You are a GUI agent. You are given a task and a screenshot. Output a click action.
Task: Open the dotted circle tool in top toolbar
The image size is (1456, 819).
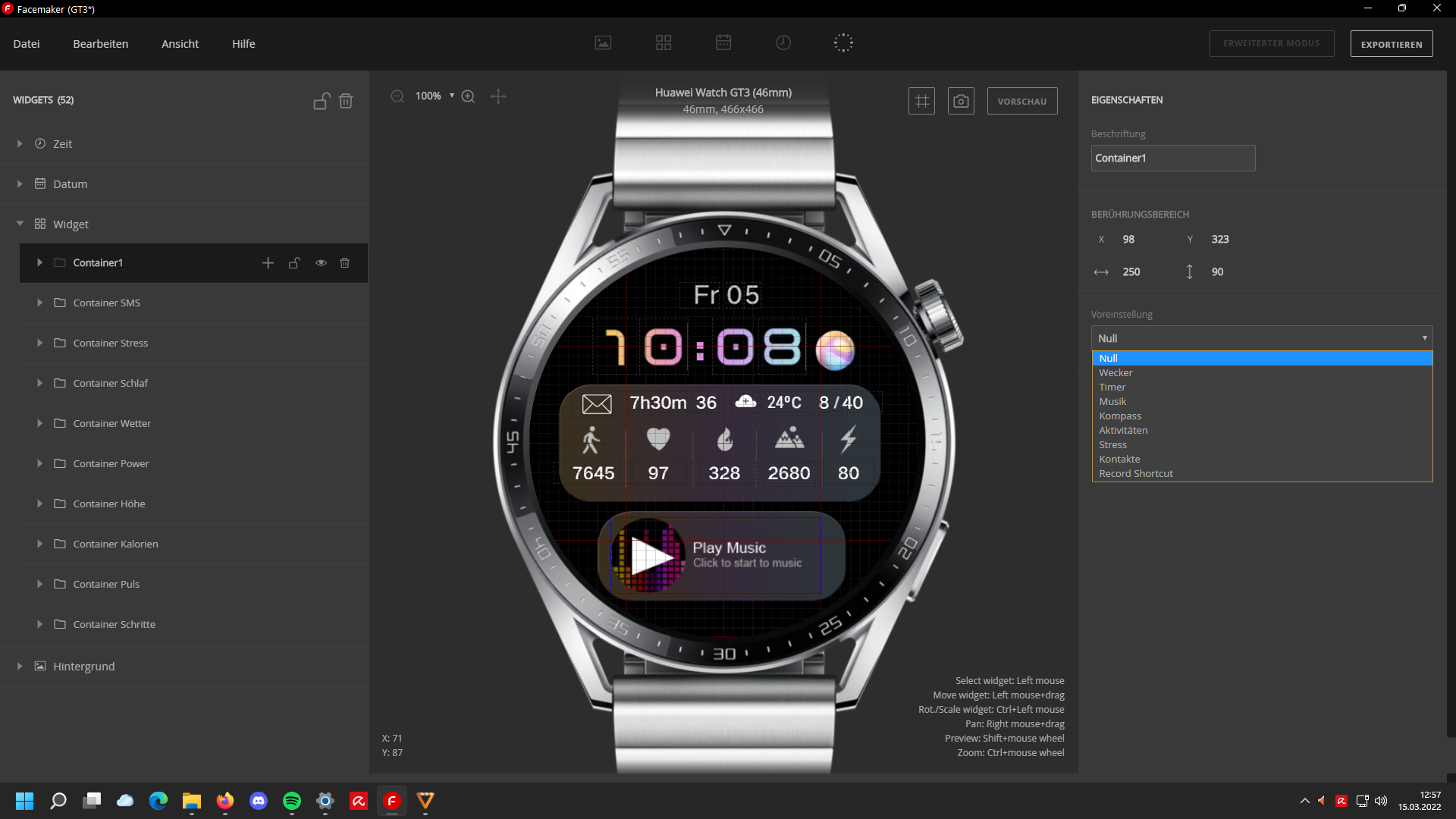(x=843, y=42)
